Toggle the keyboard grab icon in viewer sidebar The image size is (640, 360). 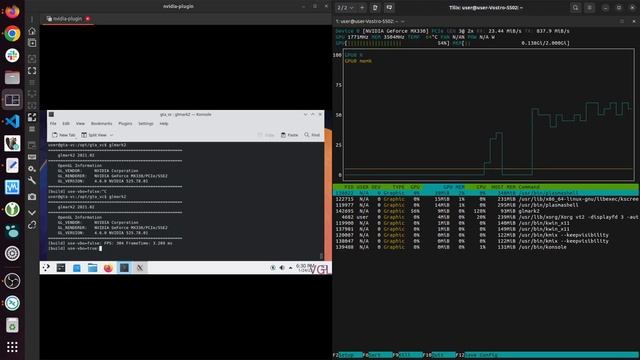tap(32, 157)
